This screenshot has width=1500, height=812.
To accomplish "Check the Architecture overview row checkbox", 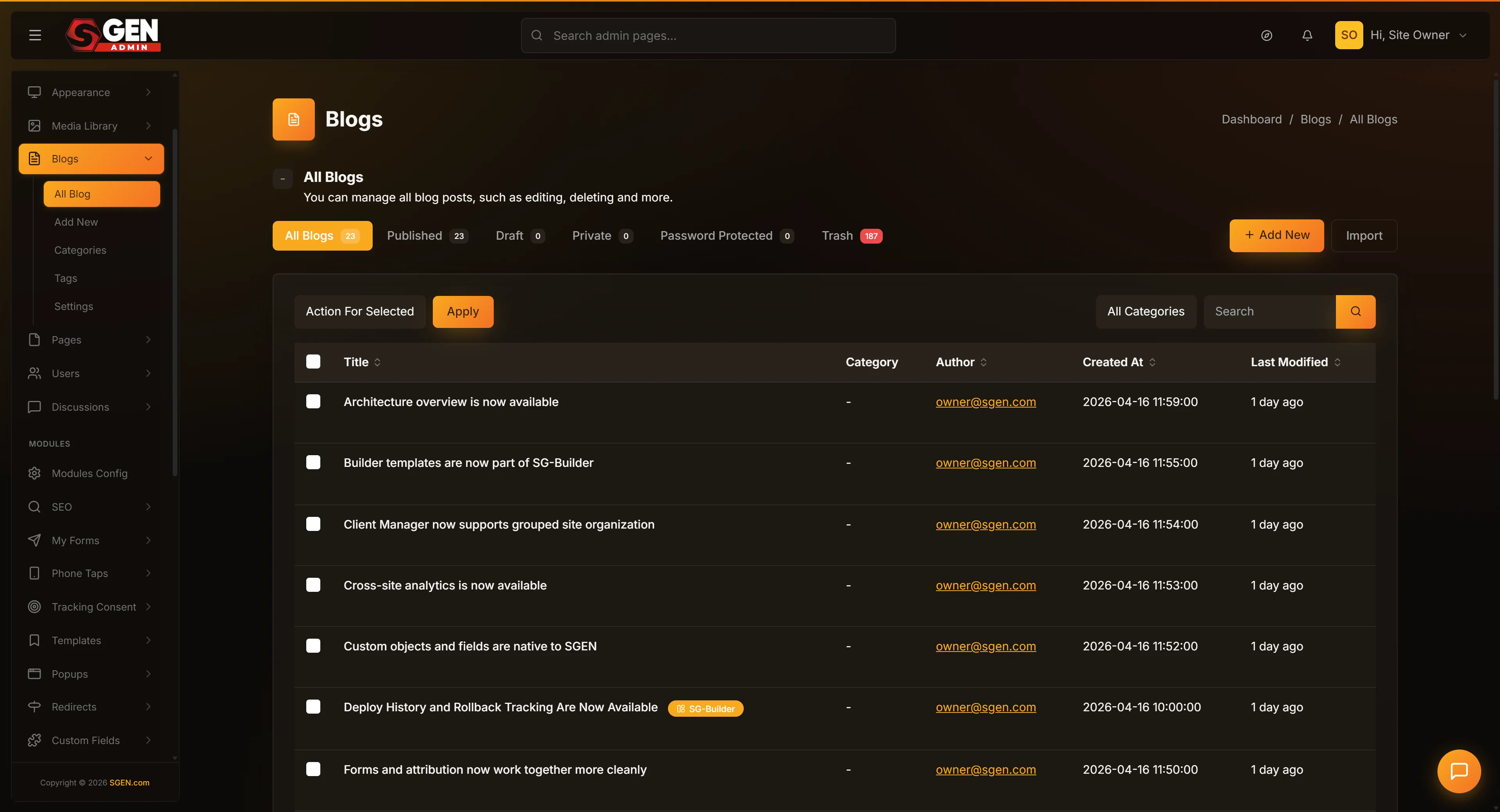I will (x=313, y=402).
